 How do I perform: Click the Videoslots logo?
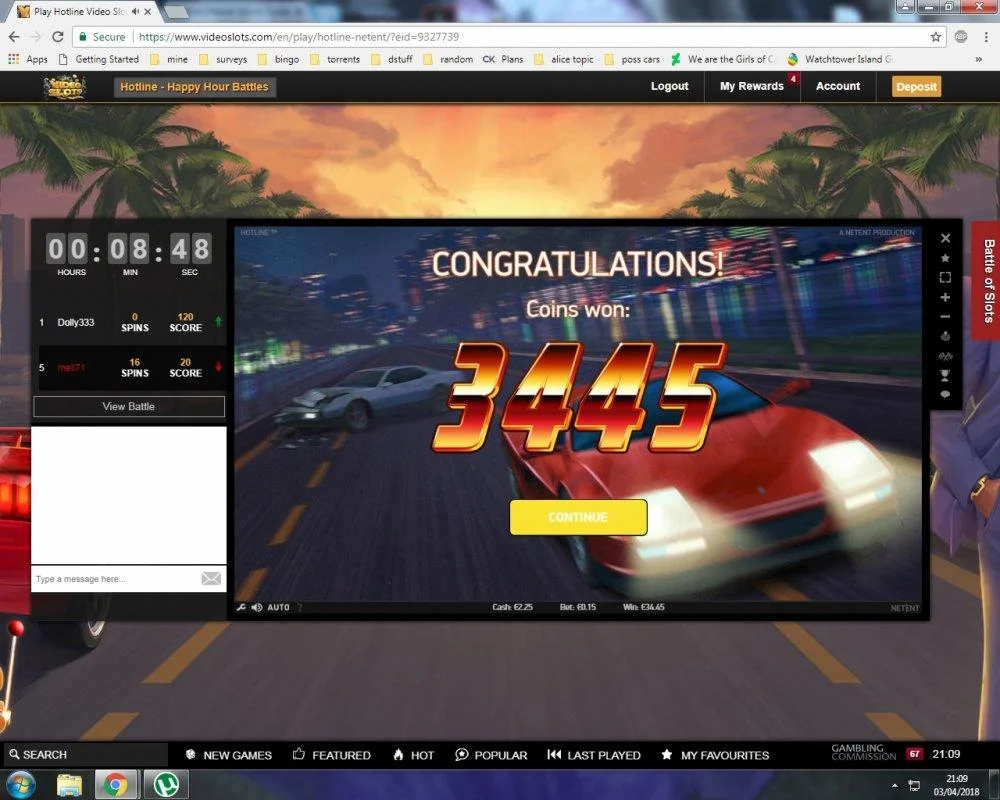(x=64, y=87)
